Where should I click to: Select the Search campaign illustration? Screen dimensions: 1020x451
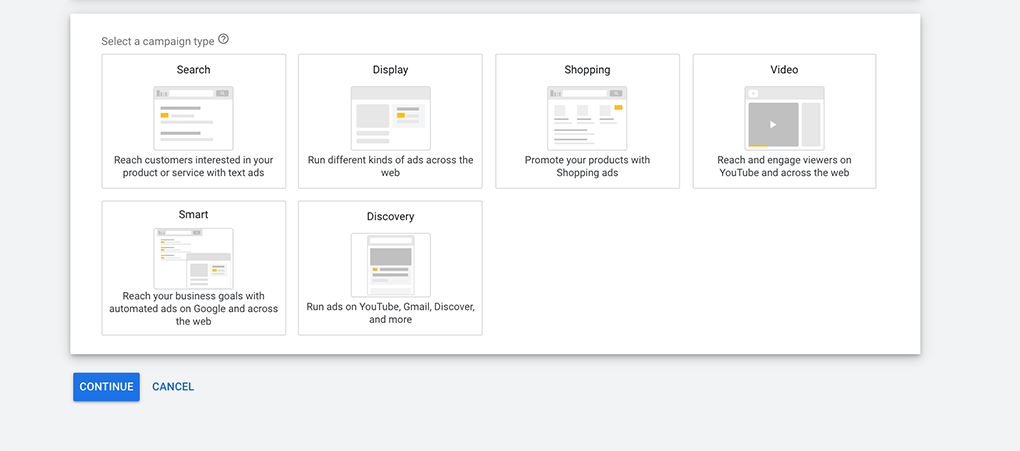click(x=193, y=118)
